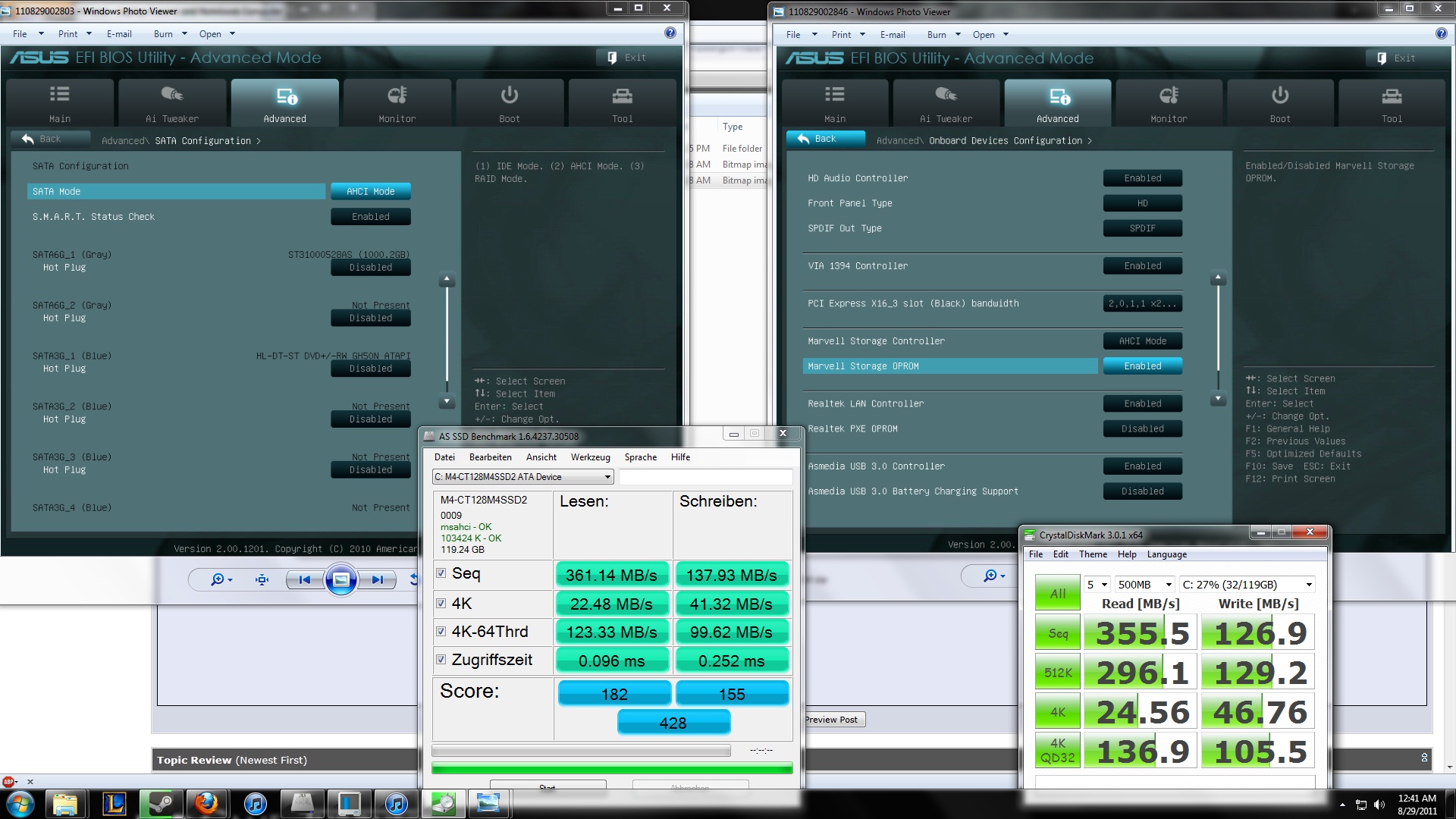This screenshot has height=819, width=1456.
Task: Run the 4K test in CrystalDiskMark
Action: point(1058,712)
